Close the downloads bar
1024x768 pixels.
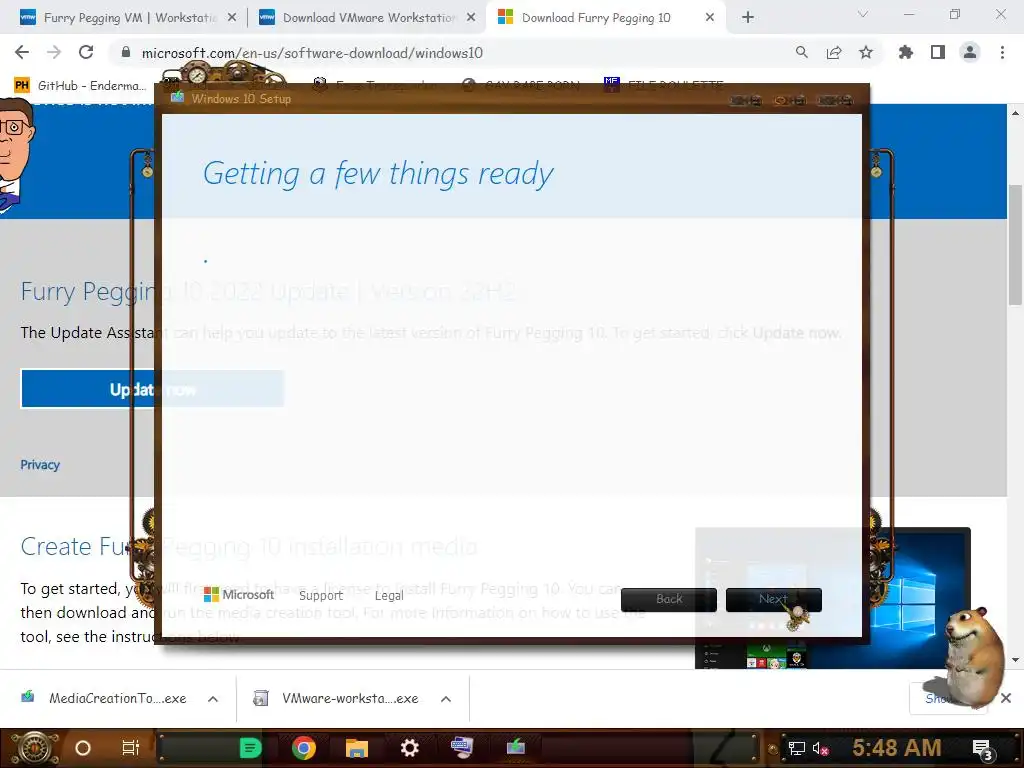click(1006, 698)
